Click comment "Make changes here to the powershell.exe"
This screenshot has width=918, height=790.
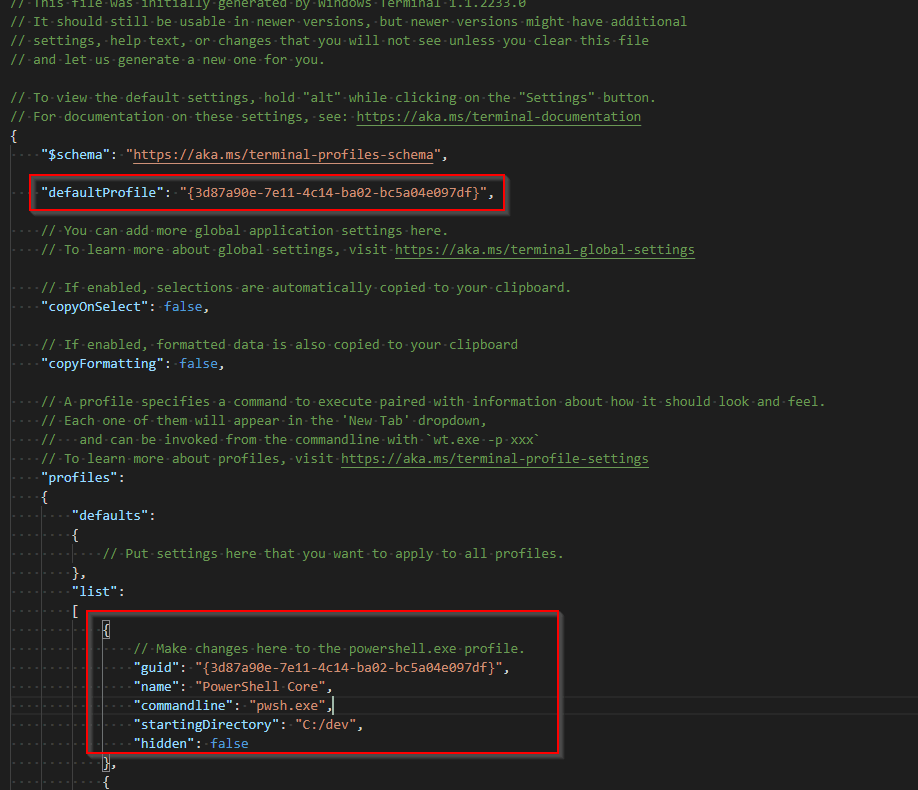pyautogui.click(x=329, y=649)
